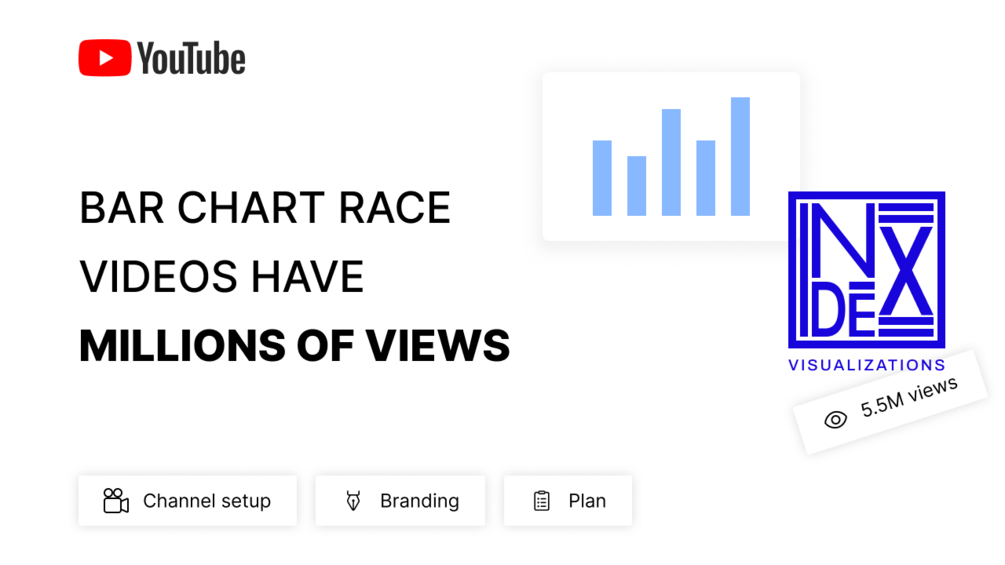Click the video camera icon in Channel setup
This screenshot has width=1005, height=565.
point(116,501)
